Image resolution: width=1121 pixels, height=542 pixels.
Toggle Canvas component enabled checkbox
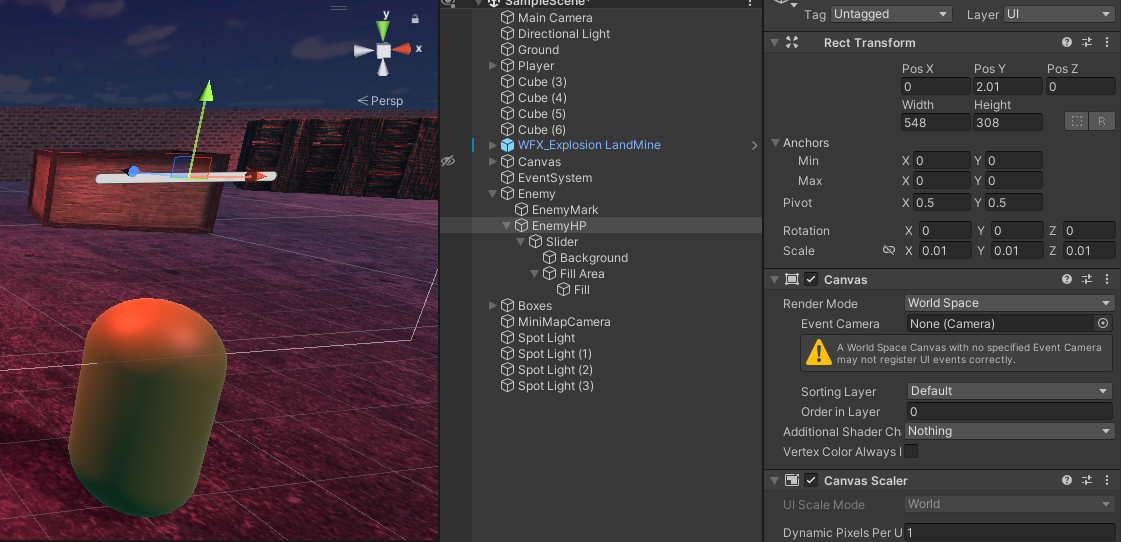tap(811, 280)
